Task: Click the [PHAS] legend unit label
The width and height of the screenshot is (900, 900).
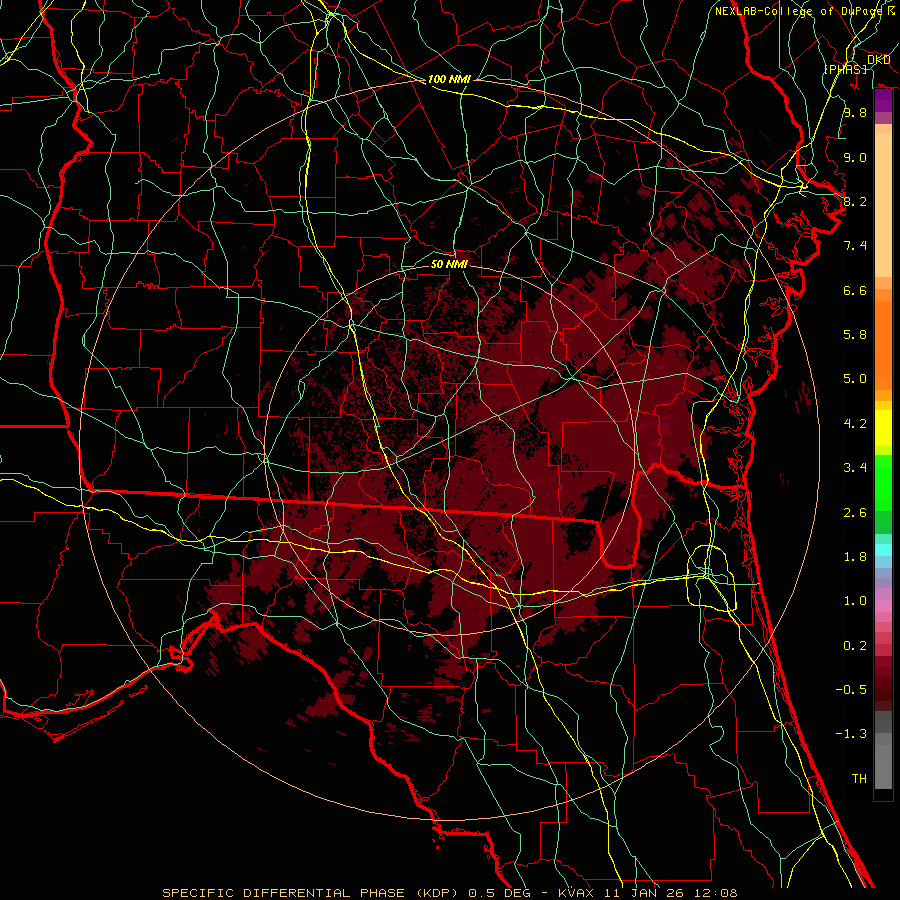Action: (845, 69)
